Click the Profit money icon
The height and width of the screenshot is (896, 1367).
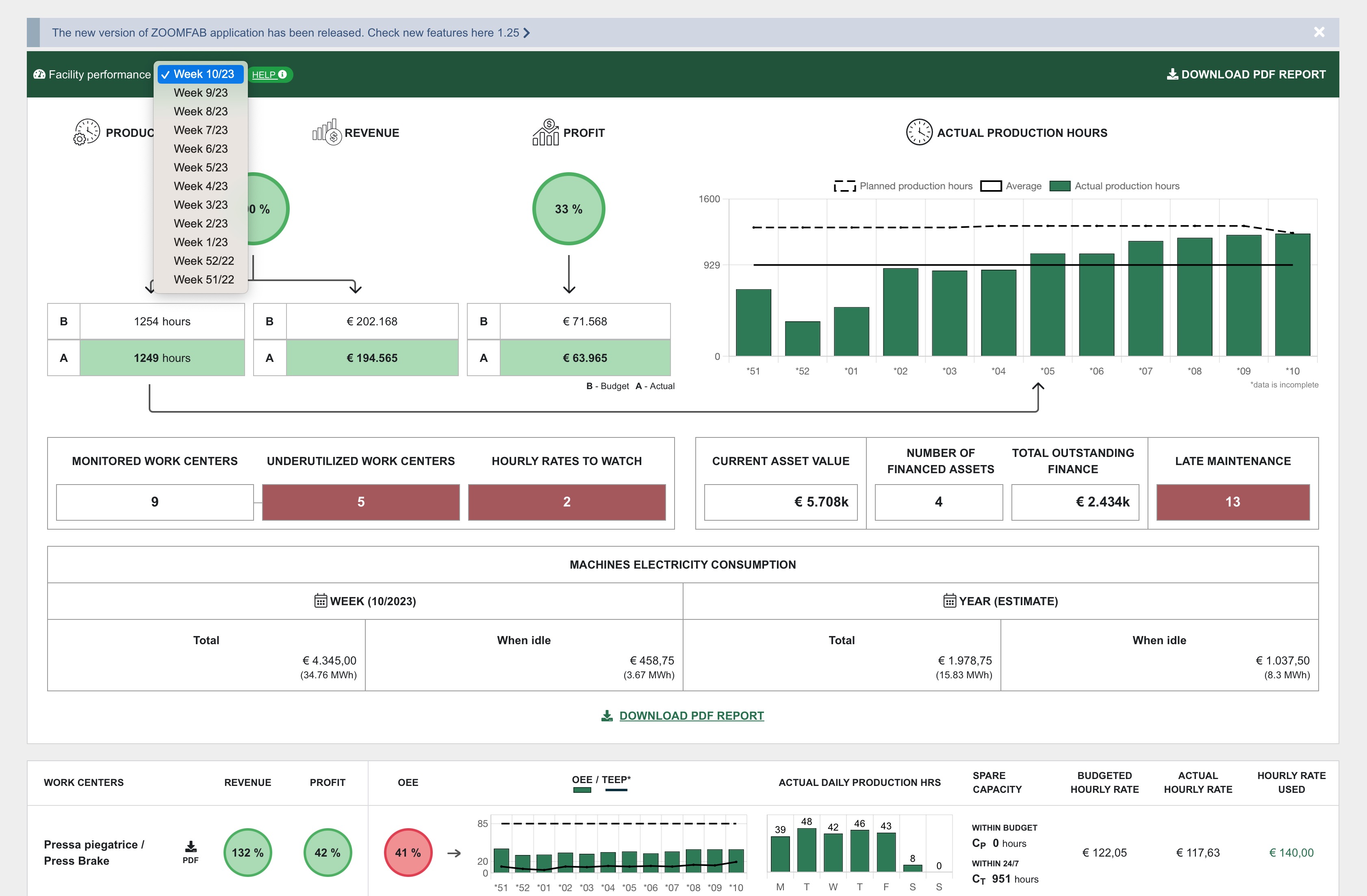coord(546,132)
